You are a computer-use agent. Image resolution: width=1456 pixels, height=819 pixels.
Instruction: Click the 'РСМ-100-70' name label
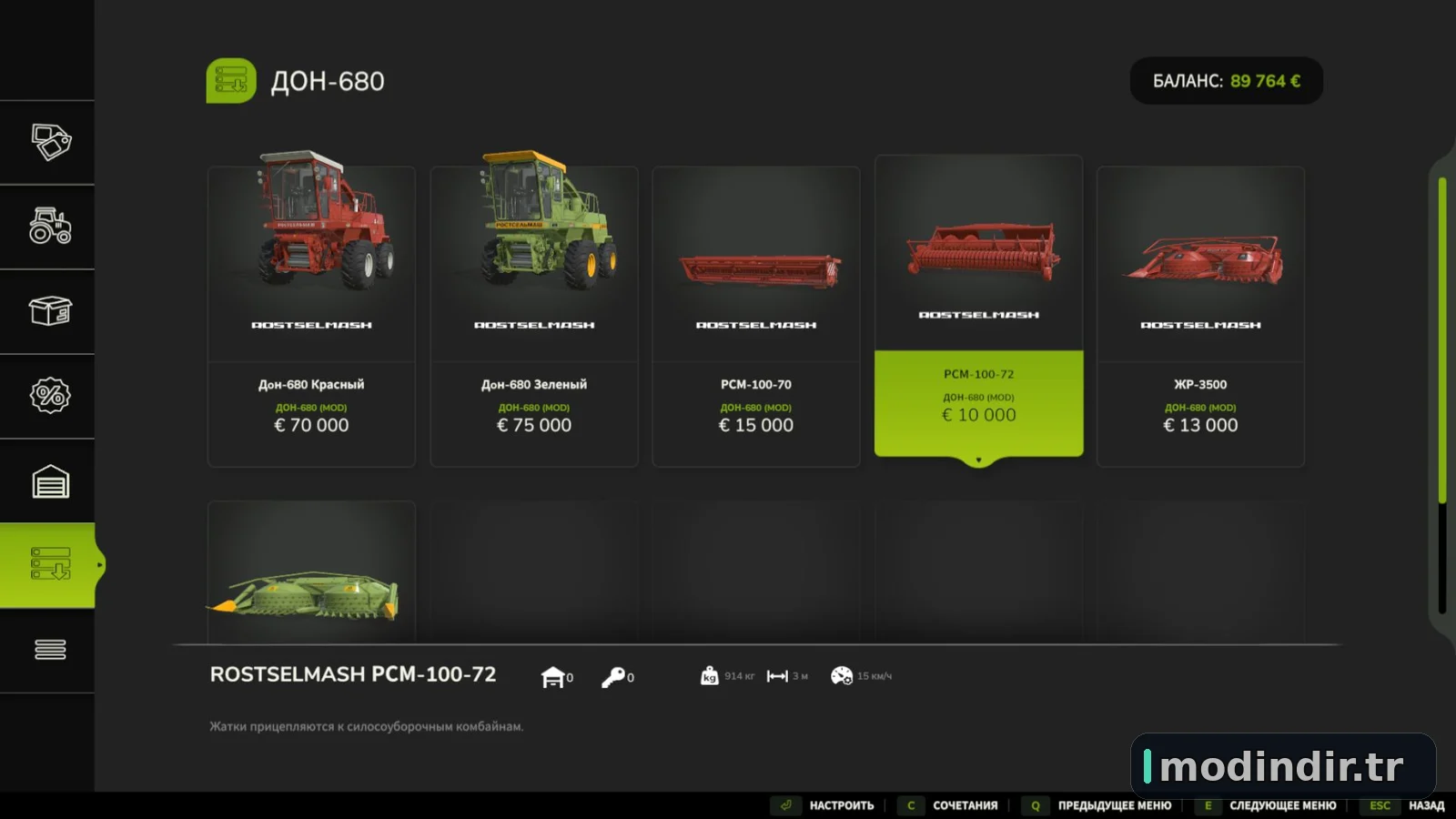756,385
